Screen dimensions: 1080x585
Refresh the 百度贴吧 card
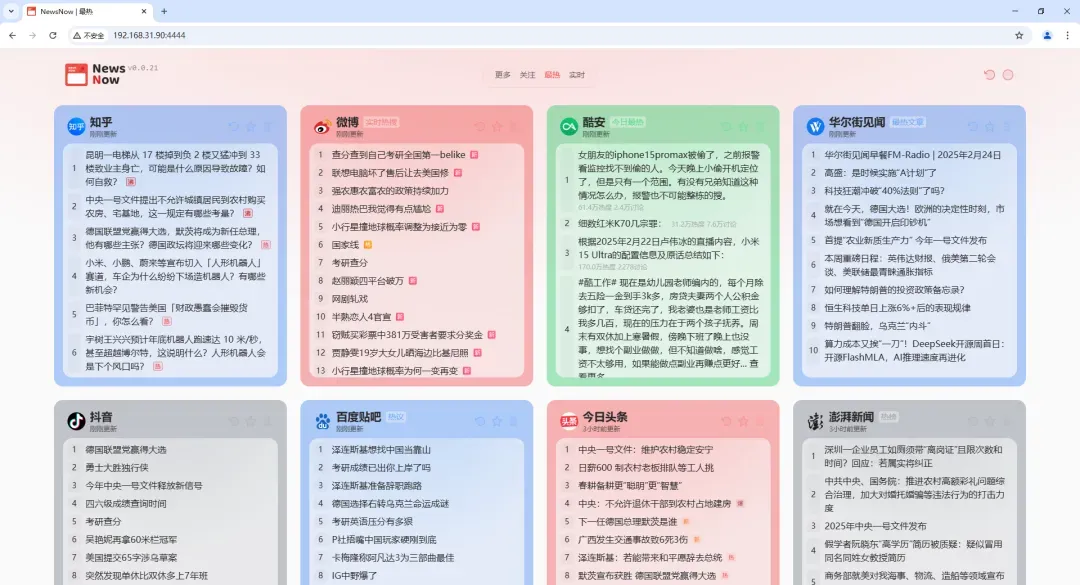point(480,421)
